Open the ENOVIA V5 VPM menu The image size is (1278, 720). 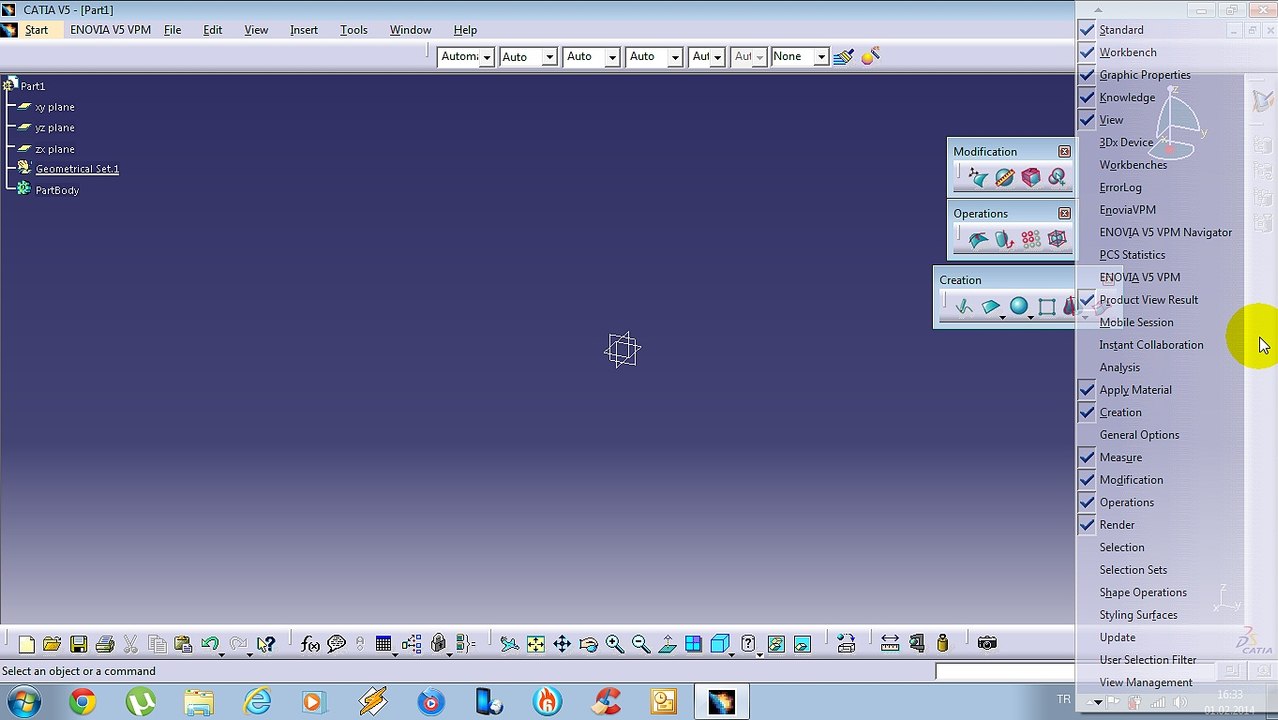pyautogui.click(x=110, y=30)
